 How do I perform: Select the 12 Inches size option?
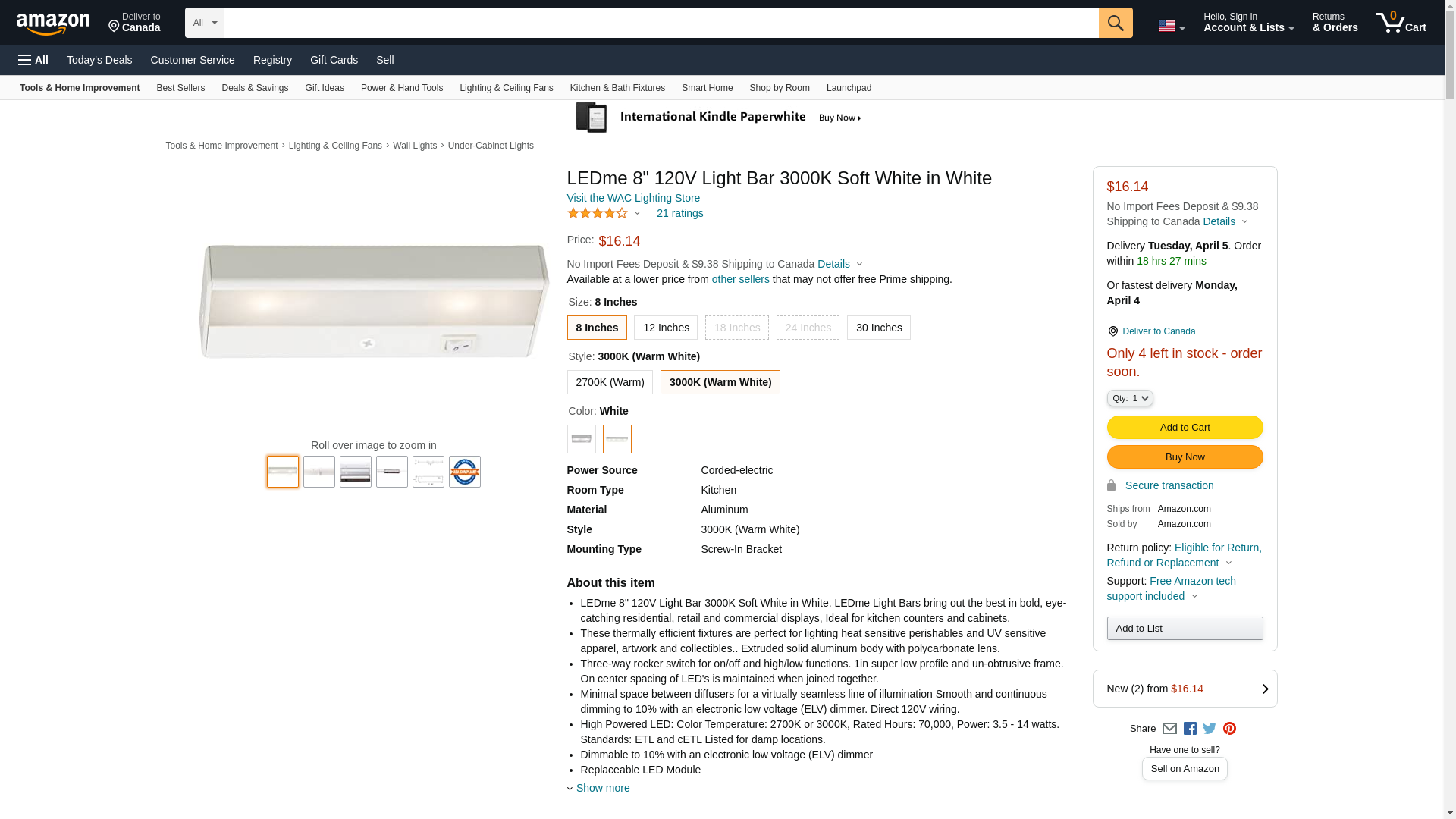665,328
